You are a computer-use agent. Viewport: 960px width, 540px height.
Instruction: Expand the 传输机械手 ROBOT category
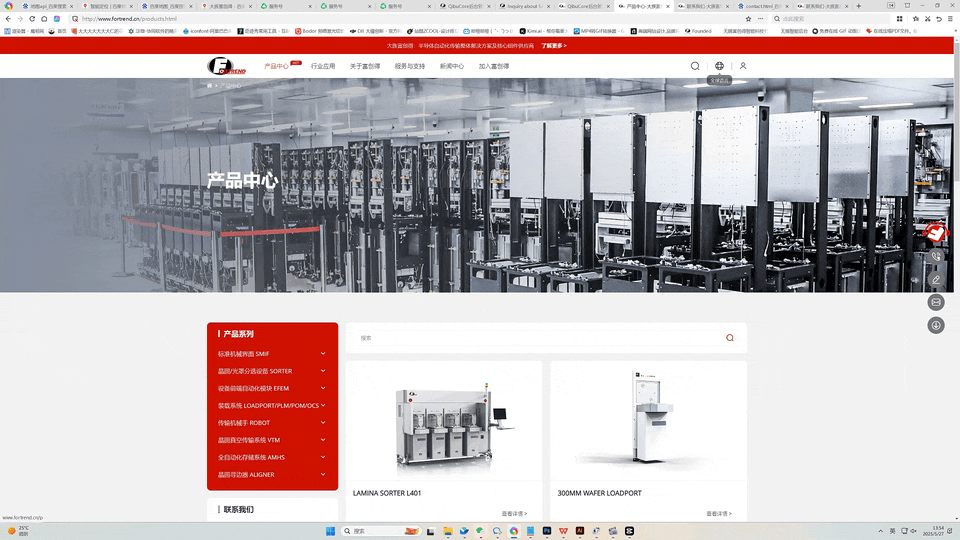point(272,423)
